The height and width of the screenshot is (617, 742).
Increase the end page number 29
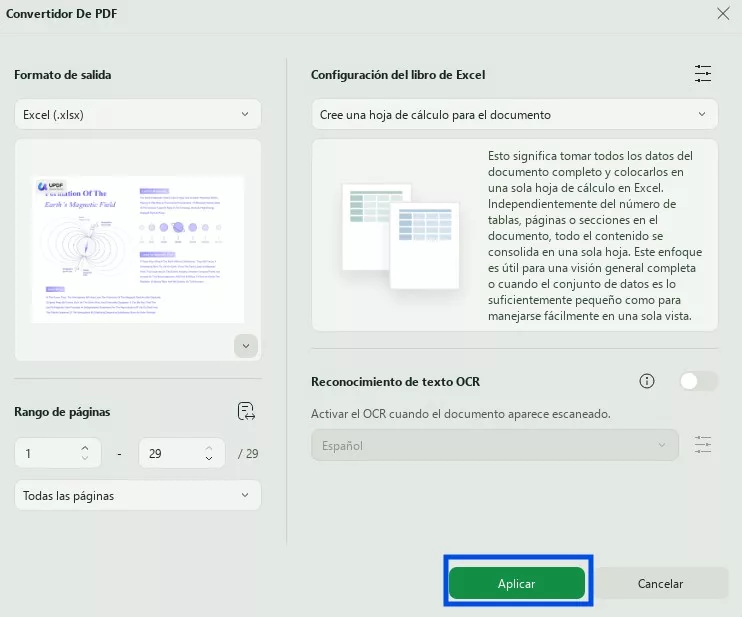coord(209,448)
